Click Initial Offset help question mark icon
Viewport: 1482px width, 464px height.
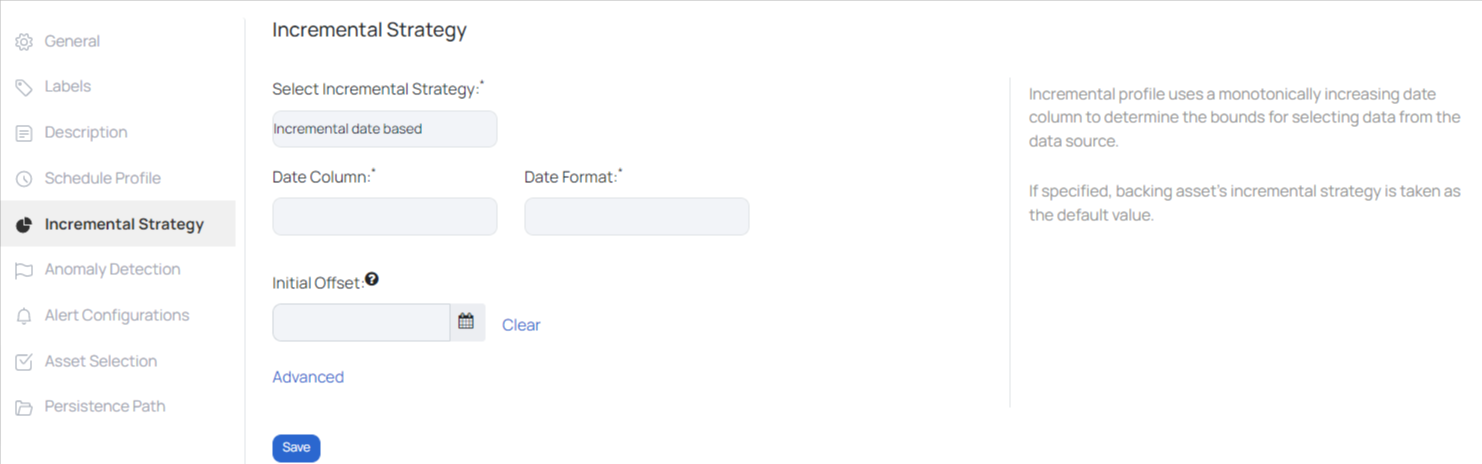coord(372,279)
